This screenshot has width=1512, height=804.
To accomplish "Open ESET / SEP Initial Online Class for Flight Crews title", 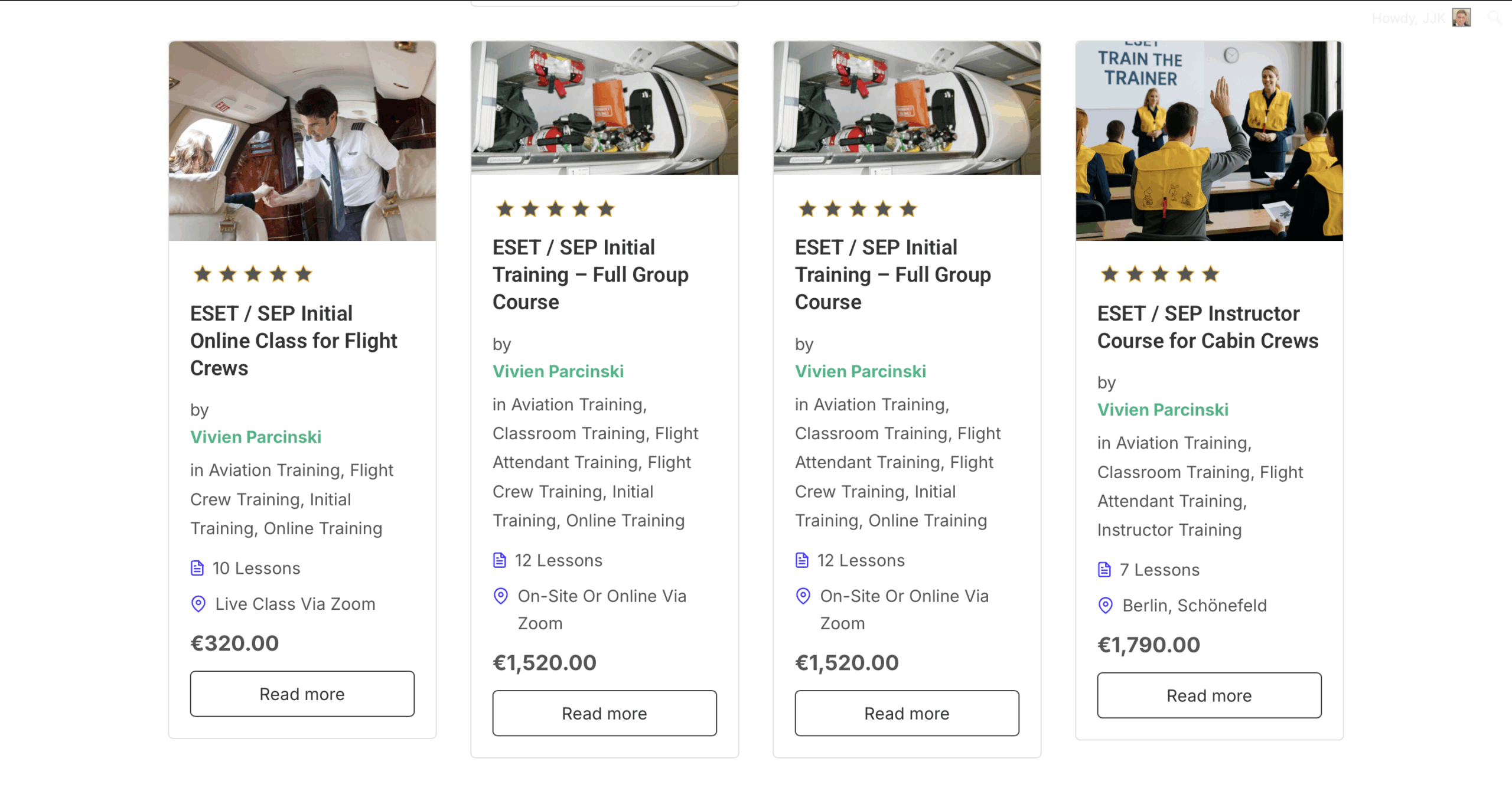I will tap(294, 341).
